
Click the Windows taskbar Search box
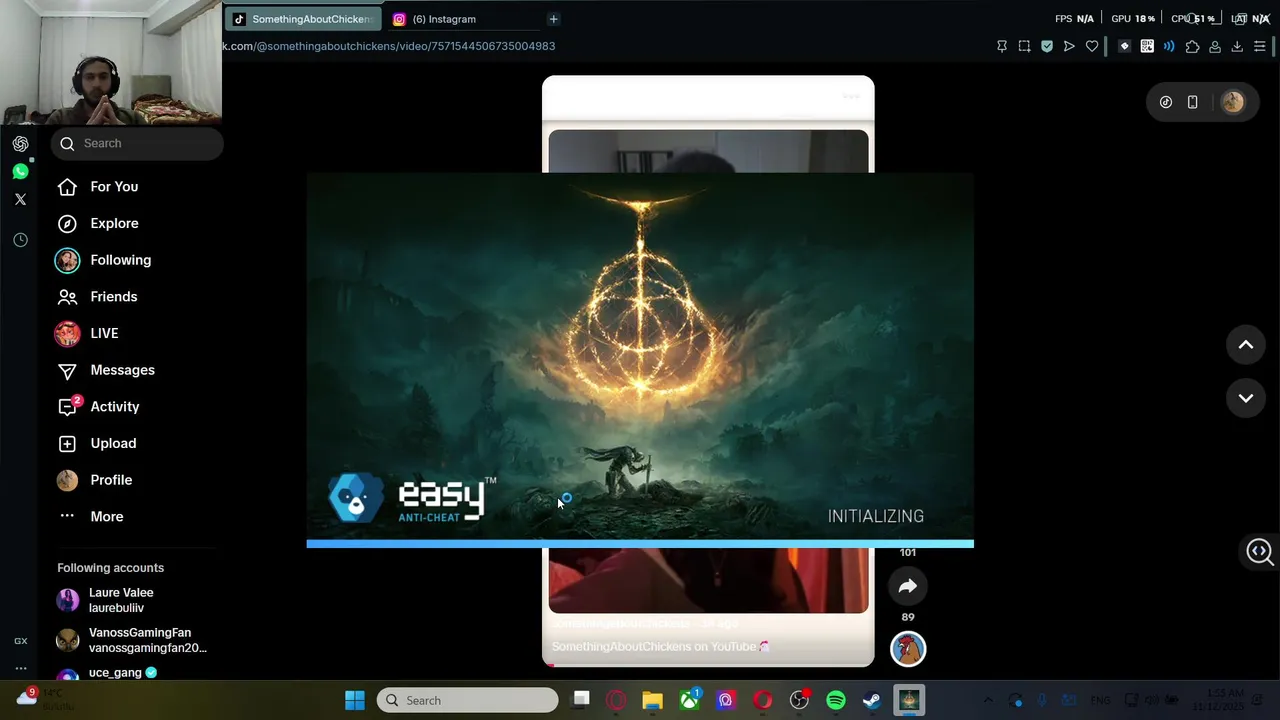[x=467, y=700]
